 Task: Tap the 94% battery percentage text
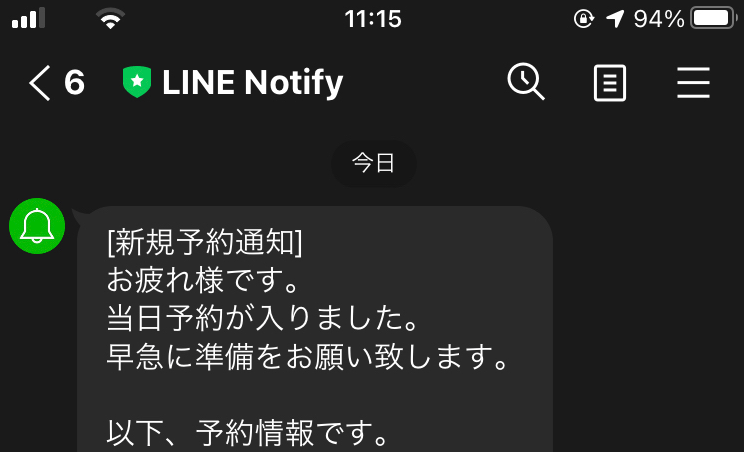(x=659, y=19)
